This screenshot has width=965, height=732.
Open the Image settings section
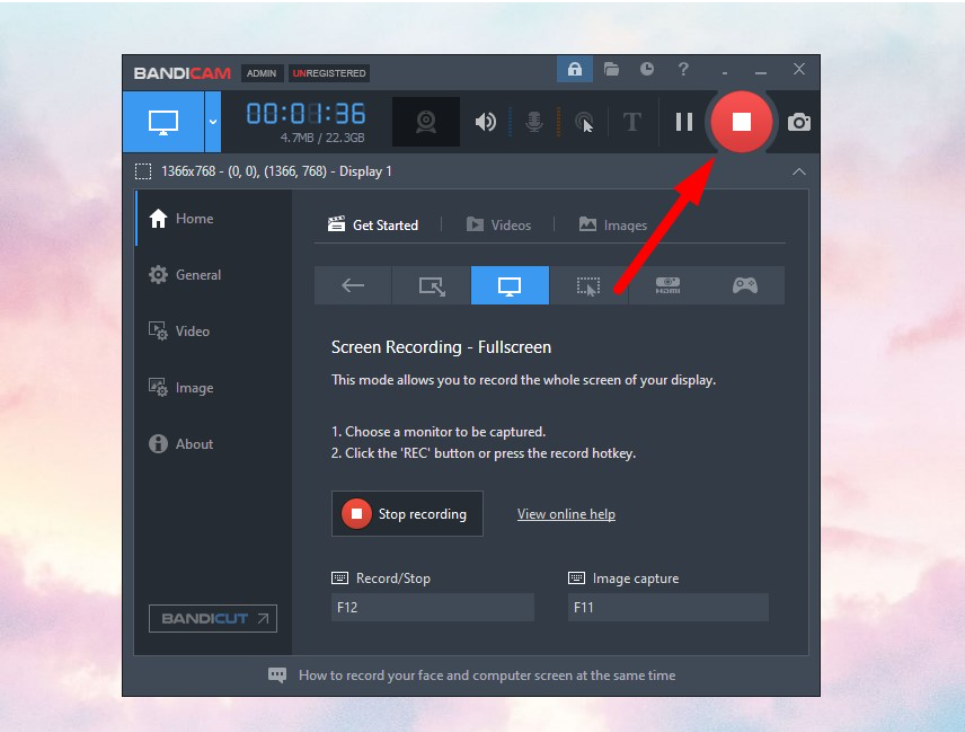(214, 388)
